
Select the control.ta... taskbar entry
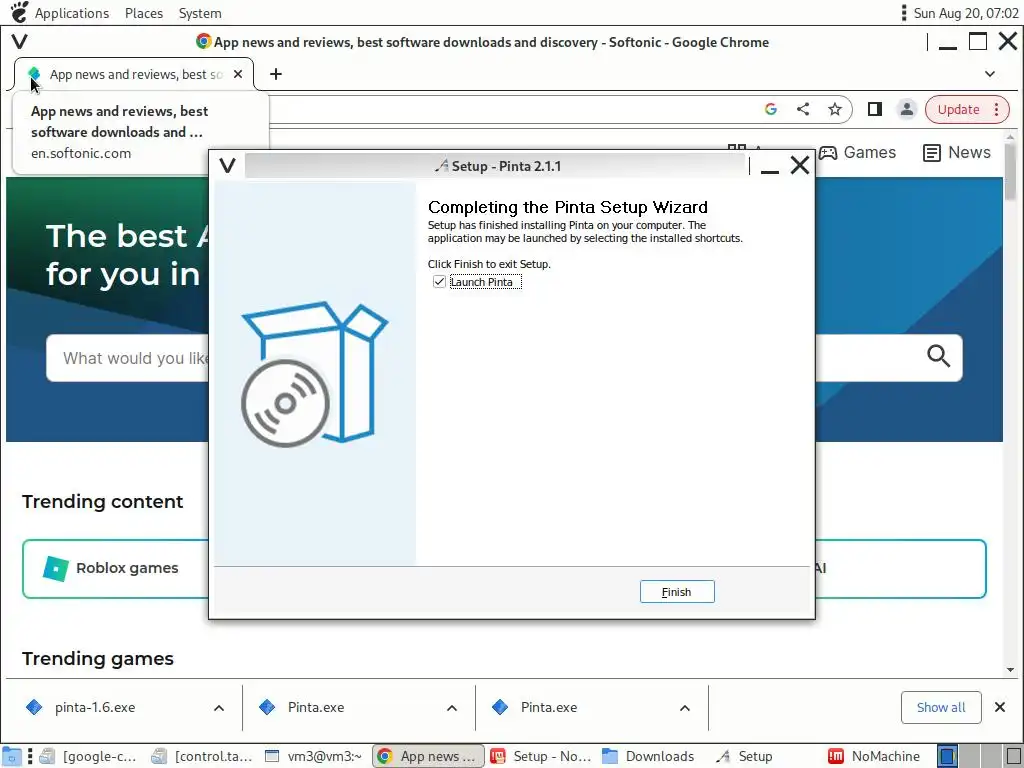pos(201,756)
